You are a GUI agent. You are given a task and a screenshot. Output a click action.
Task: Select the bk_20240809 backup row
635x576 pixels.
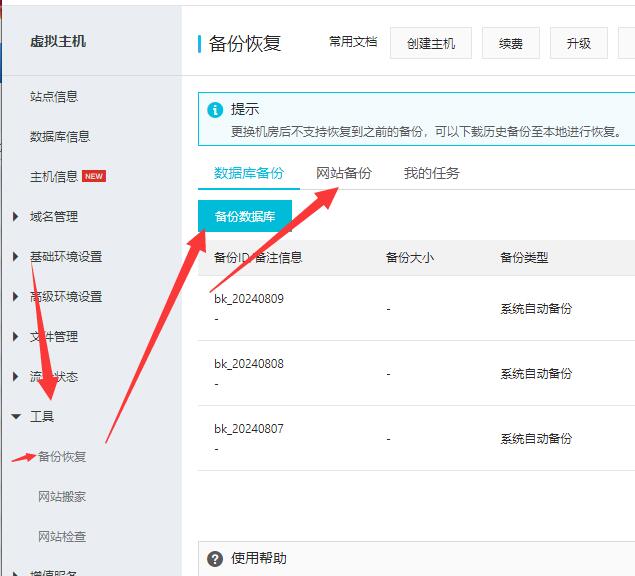click(249, 300)
